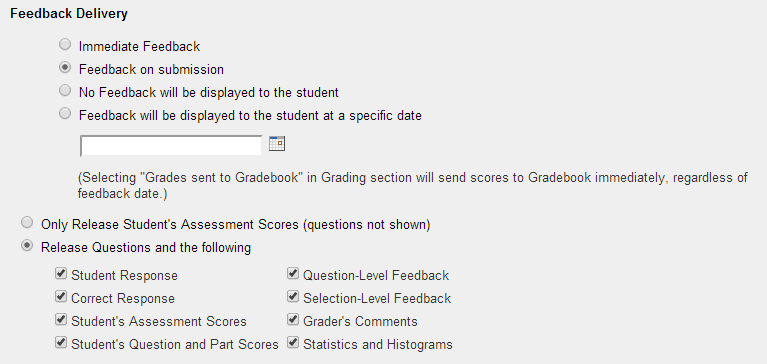
Task: Select Release Questions and the following
Action: [x=27, y=246]
